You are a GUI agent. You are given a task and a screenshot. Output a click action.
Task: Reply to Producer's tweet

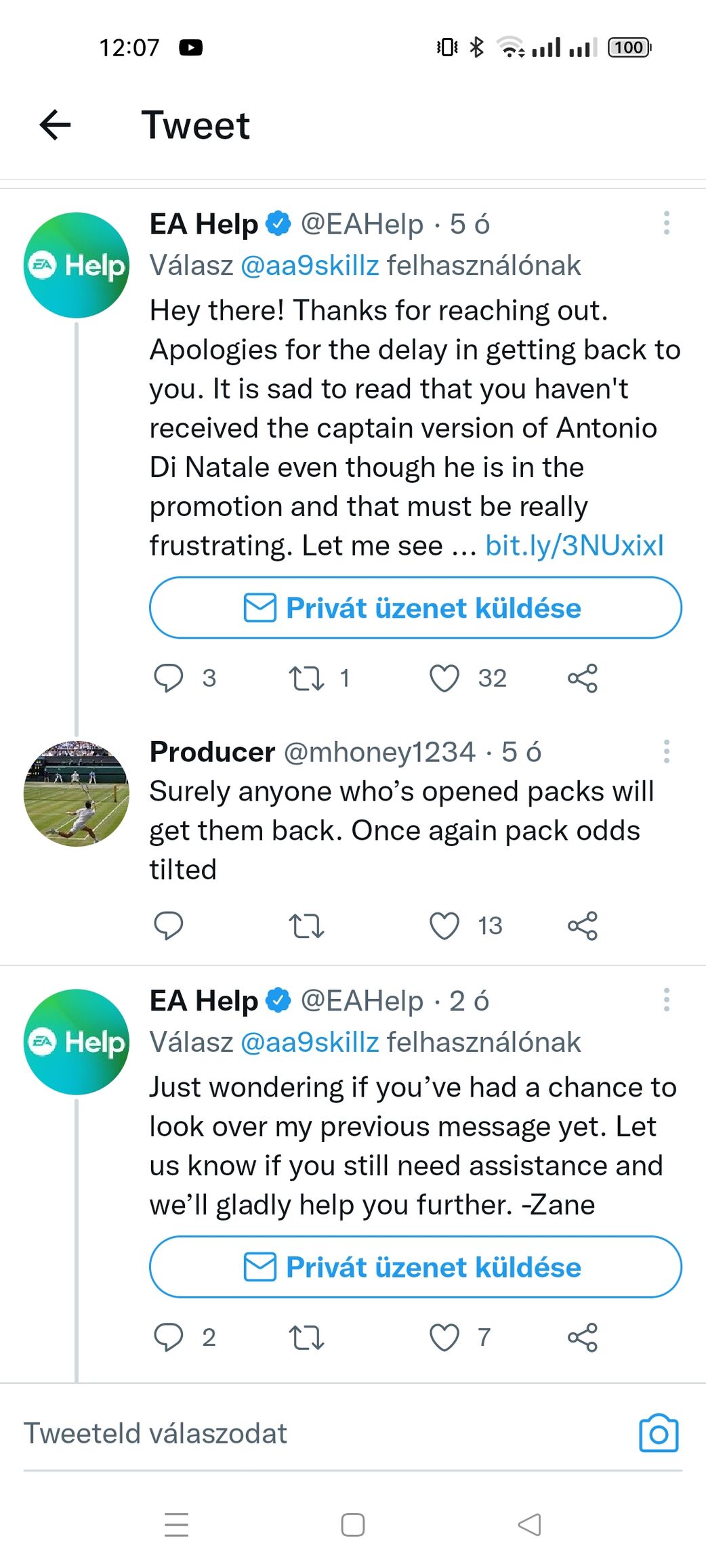169,926
